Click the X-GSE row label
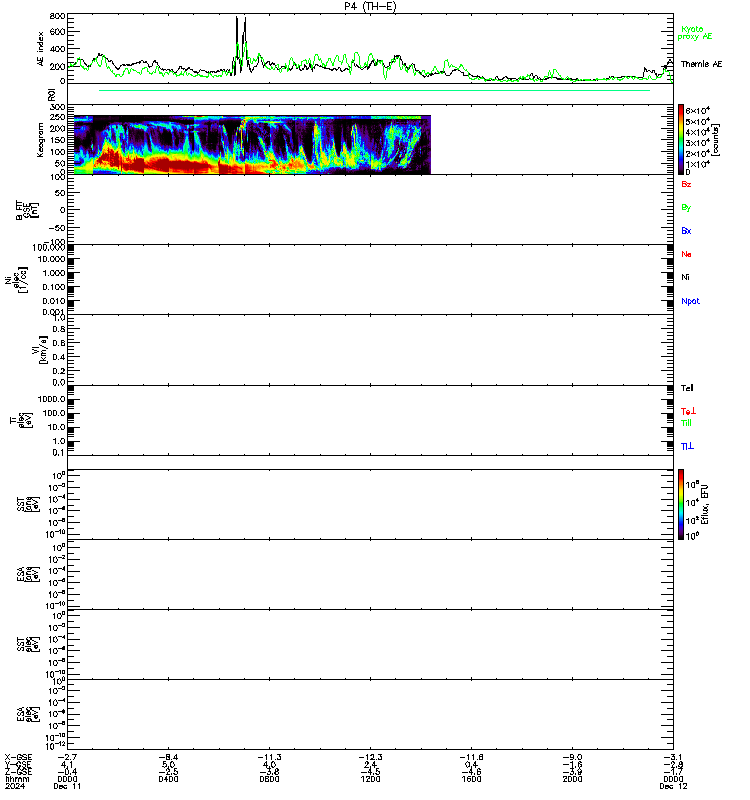This screenshot has width=750, height=800. coord(18,757)
